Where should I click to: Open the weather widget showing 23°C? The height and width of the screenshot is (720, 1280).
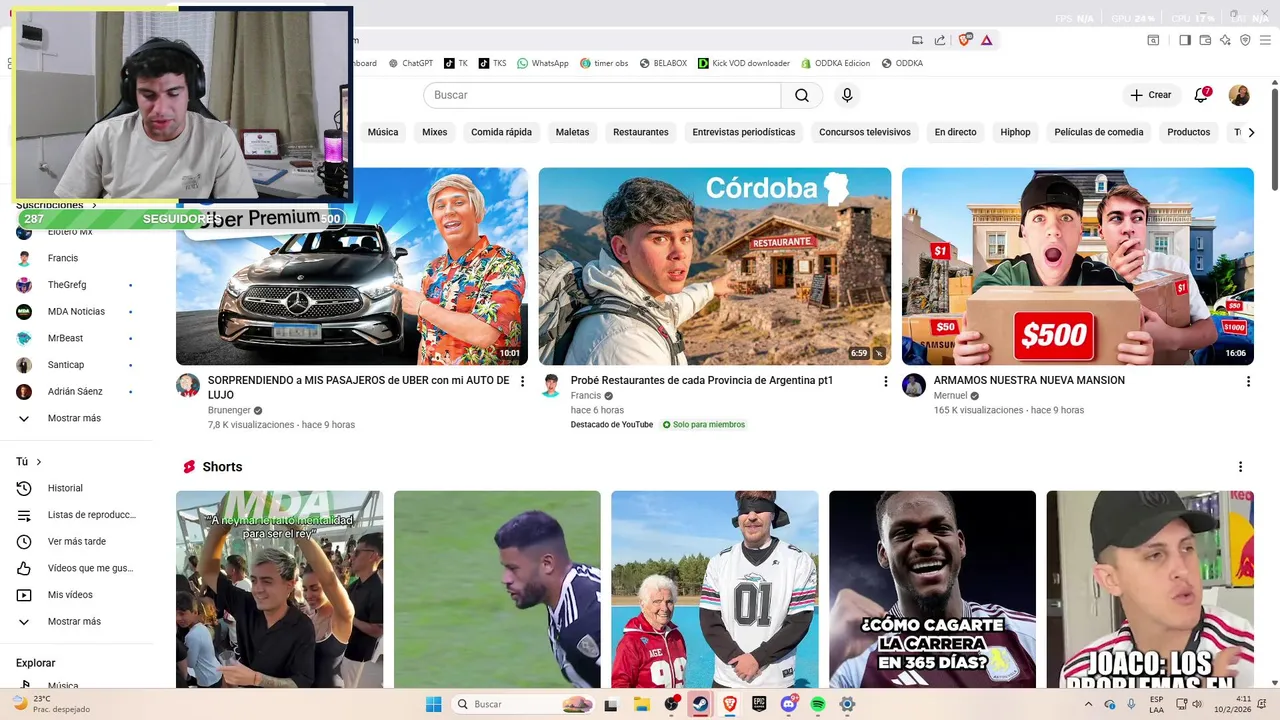(x=49, y=704)
